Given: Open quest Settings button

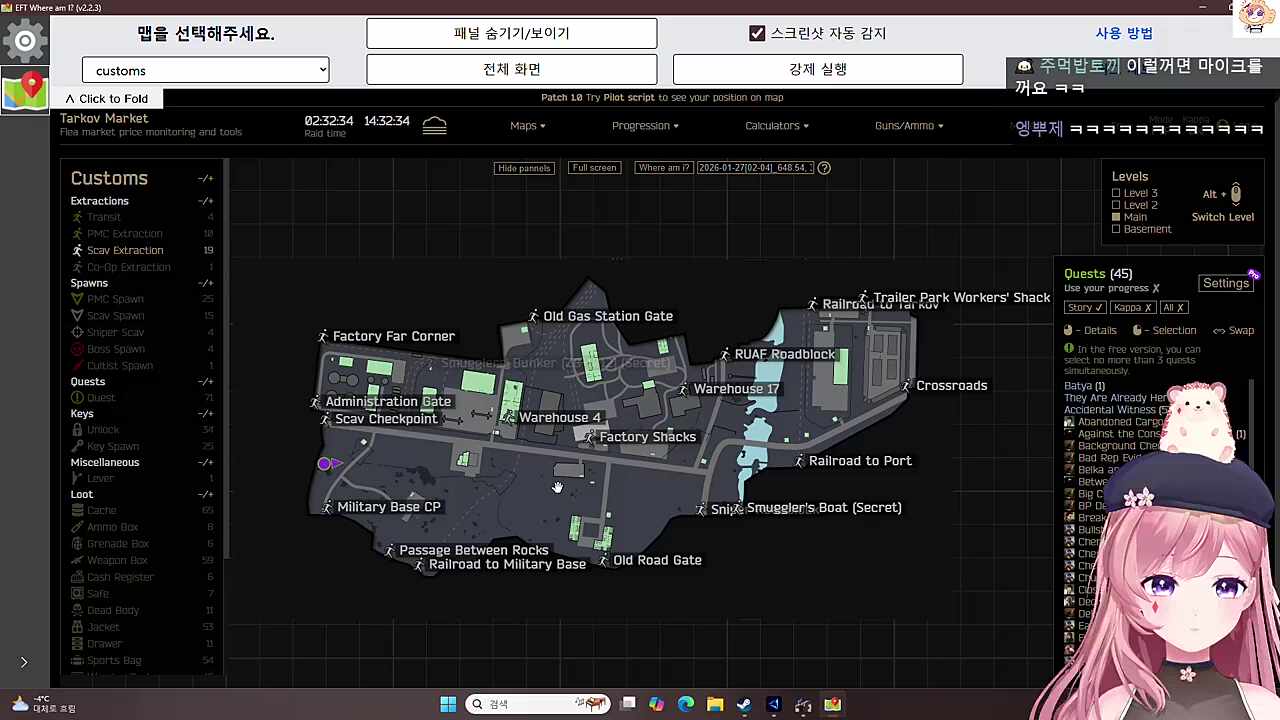Looking at the screenshot, I should [x=1226, y=283].
